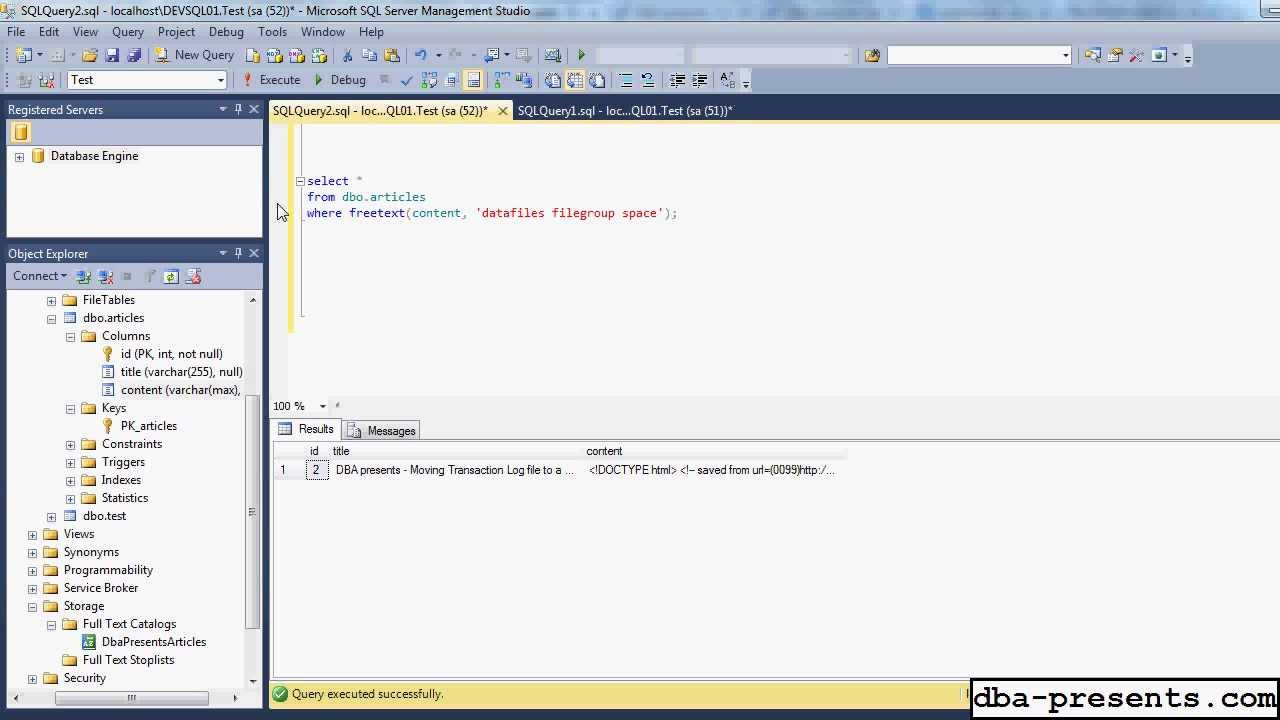The width and height of the screenshot is (1280, 720).
Task: Click the Object Explorer vertical scrollbar thumb
Action: [x=252, y=512]
